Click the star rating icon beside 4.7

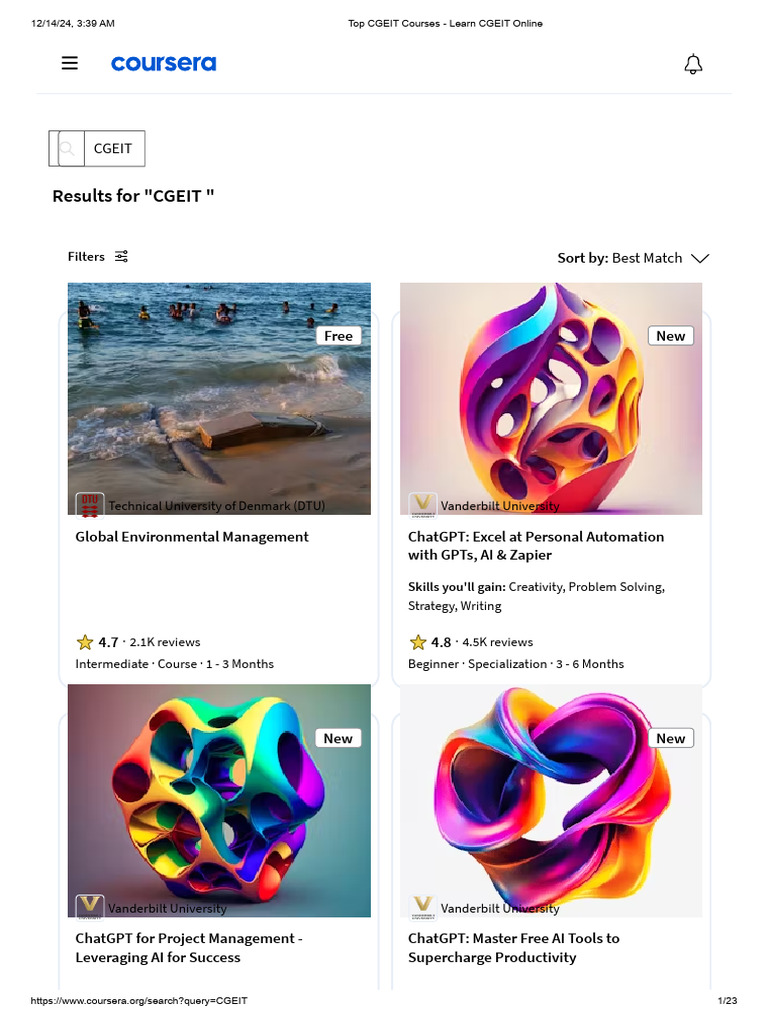click(85, 642)
